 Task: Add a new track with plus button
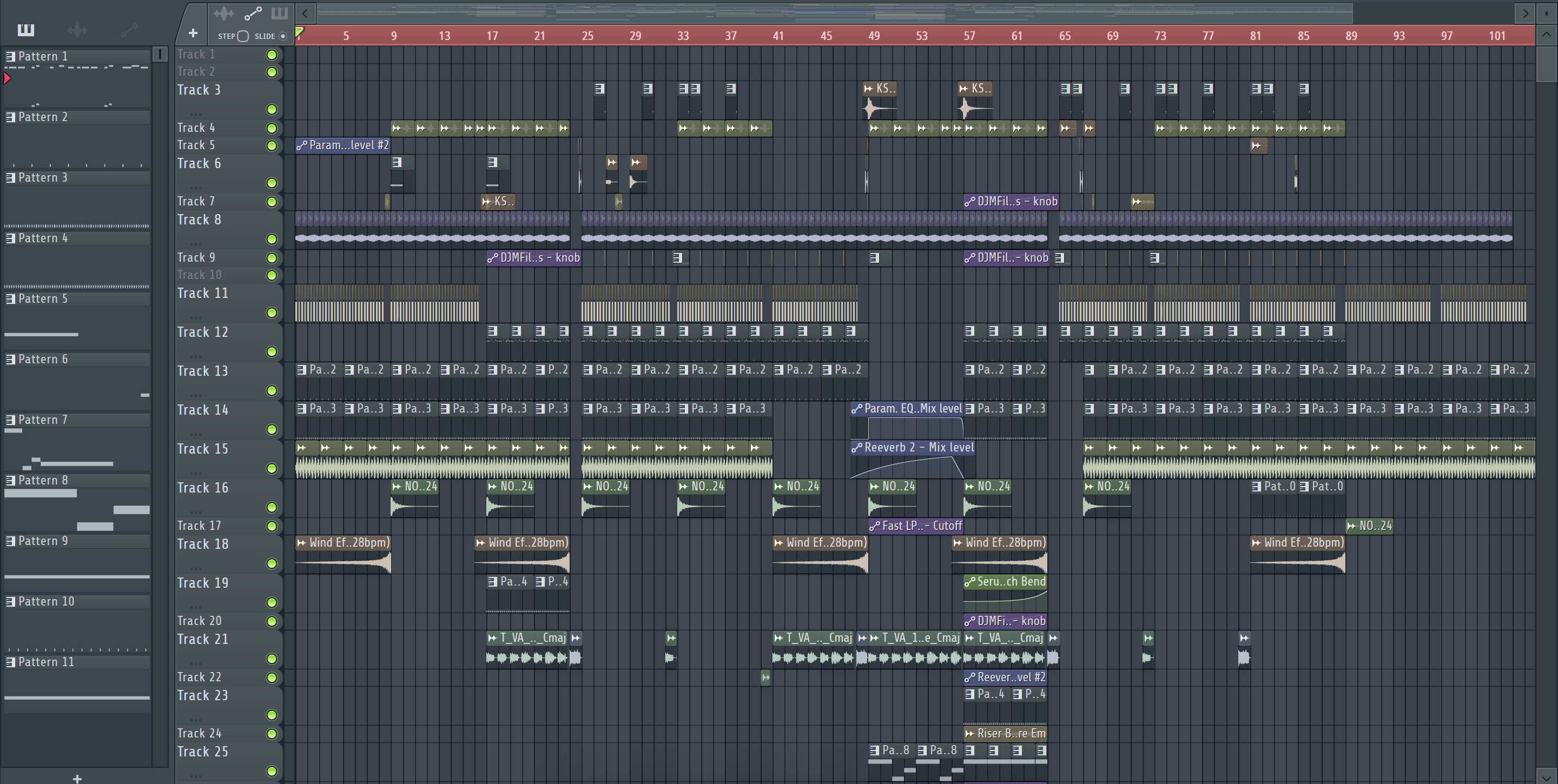click(x=193, y=33)
